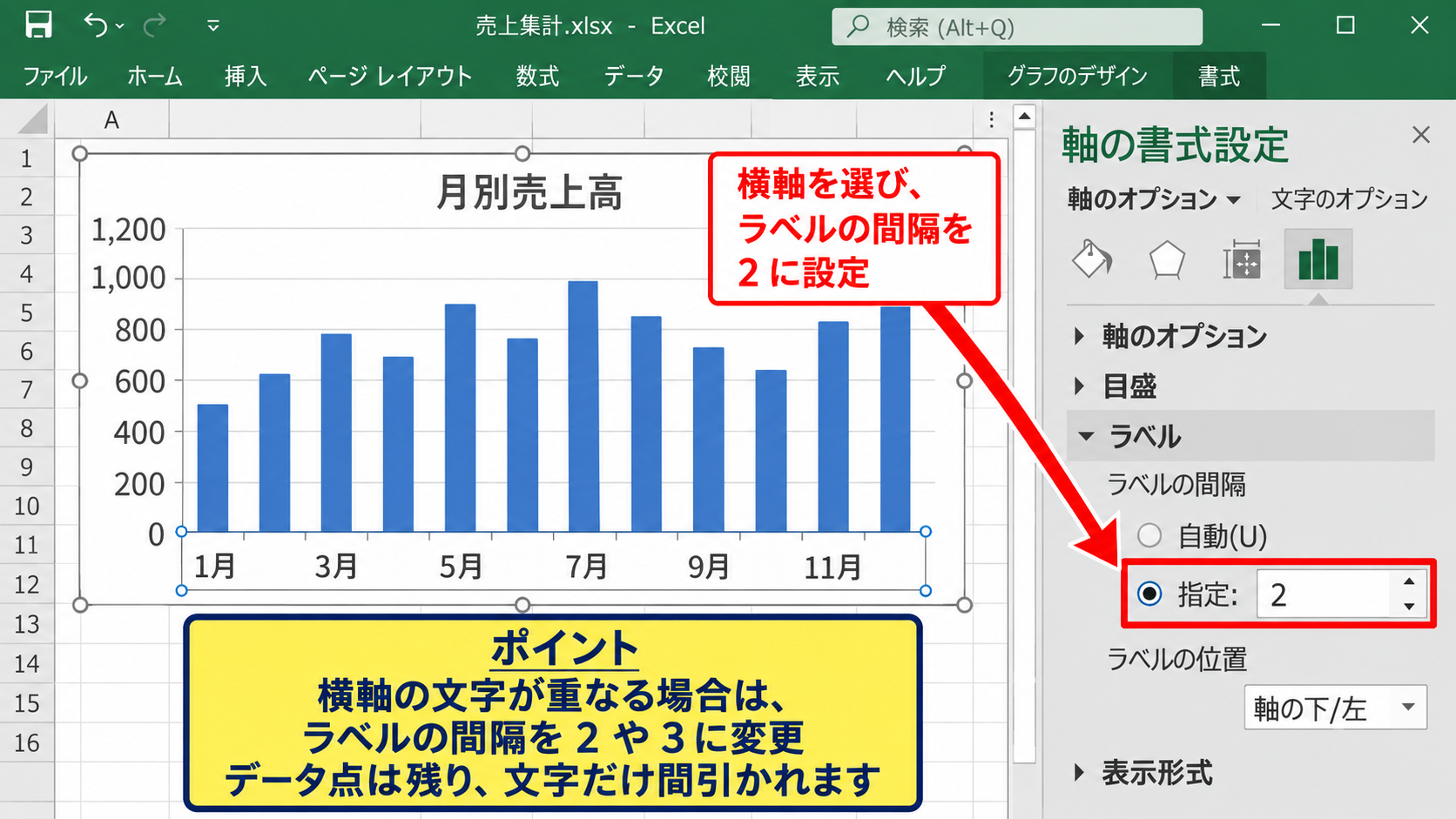Open the 数式 tab
1456x819 pixels.
tap(537, 77)
